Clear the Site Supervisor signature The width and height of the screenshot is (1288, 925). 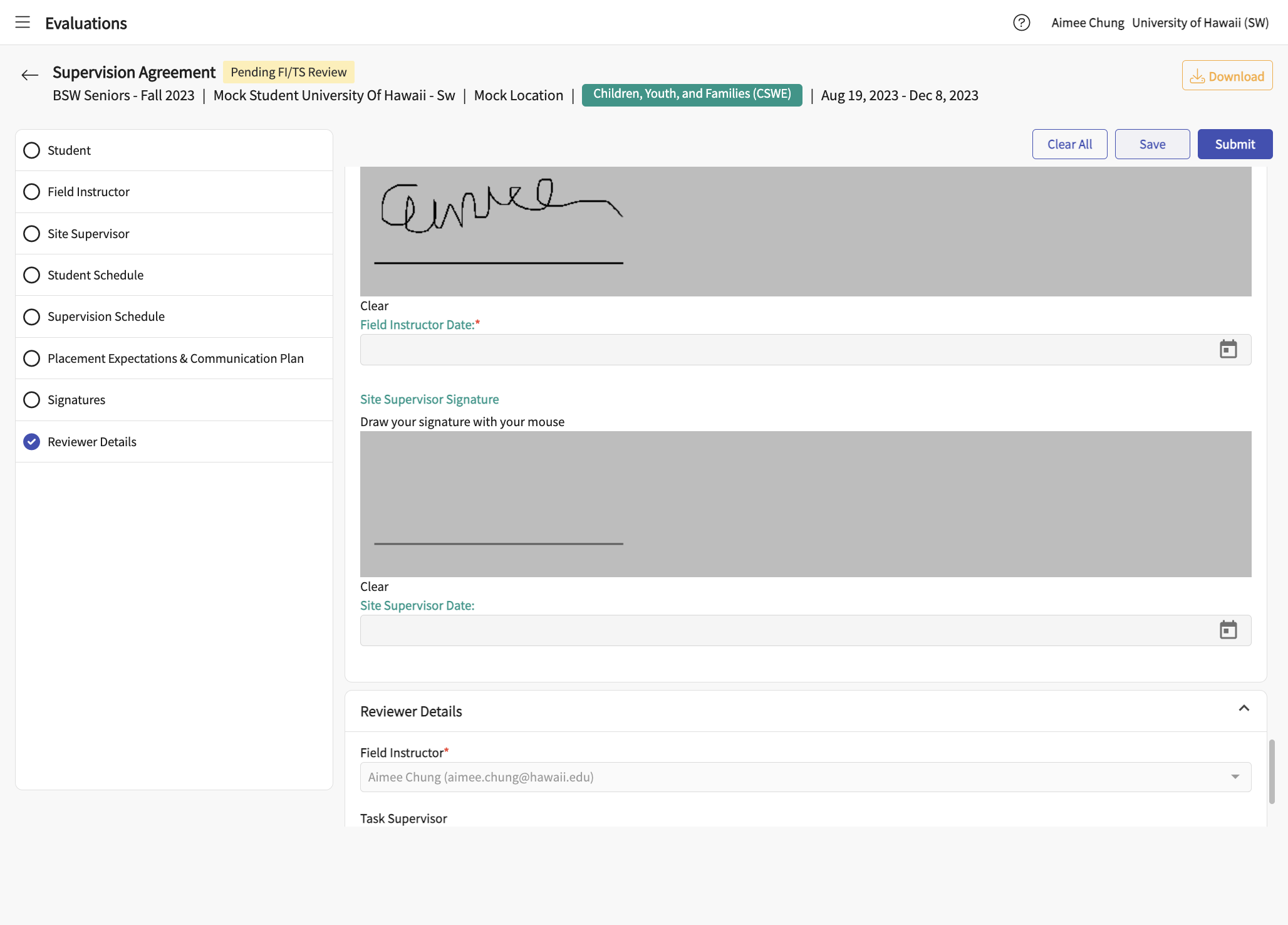coord(374,587)
